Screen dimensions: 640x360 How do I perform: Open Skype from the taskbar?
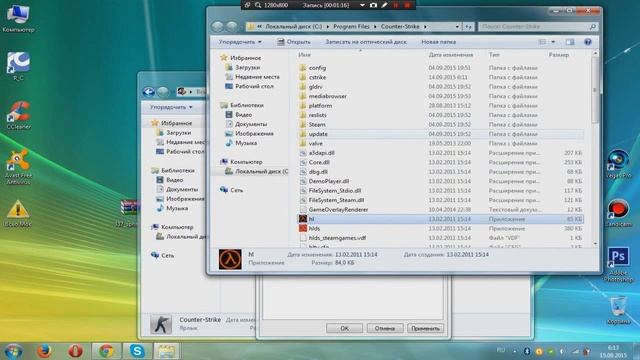pos(137,351)
